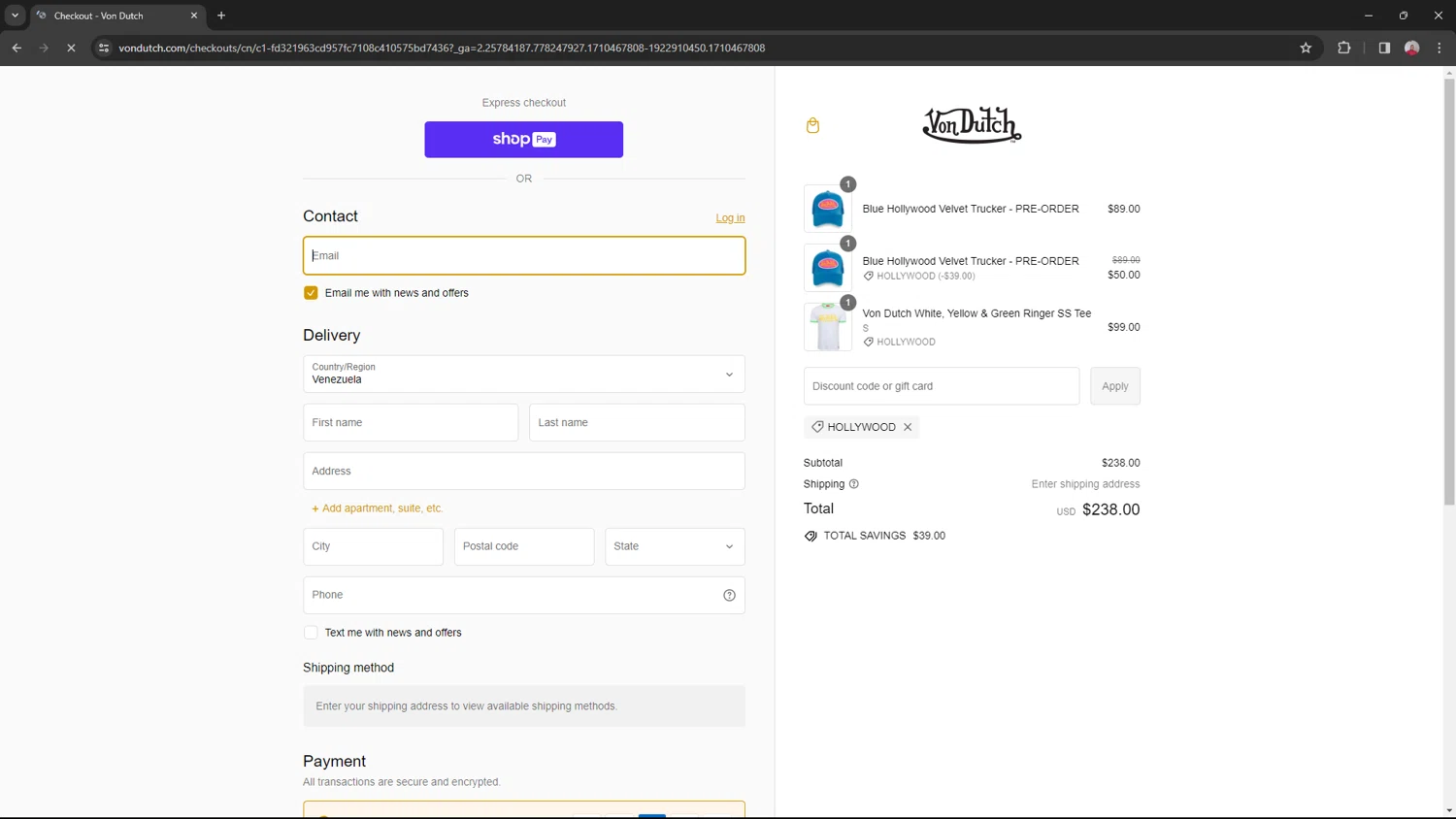View site information icon in address bar

104,48
